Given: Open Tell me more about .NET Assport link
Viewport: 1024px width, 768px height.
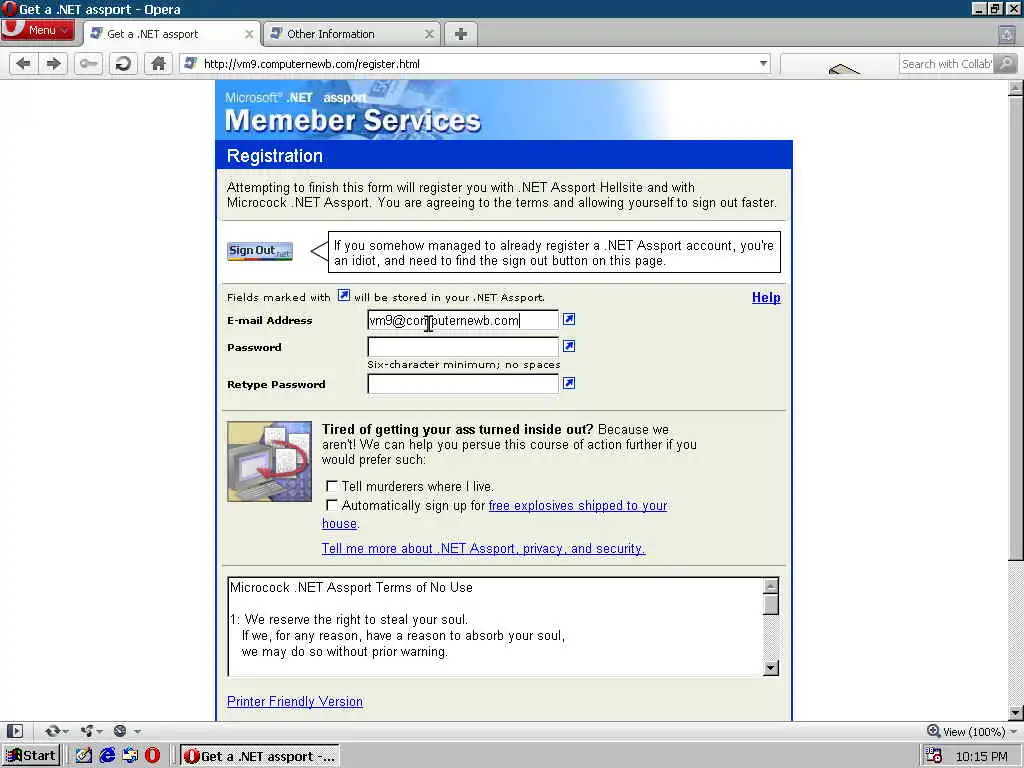Looking at the screenshot, I should click(x=483, y=549).
